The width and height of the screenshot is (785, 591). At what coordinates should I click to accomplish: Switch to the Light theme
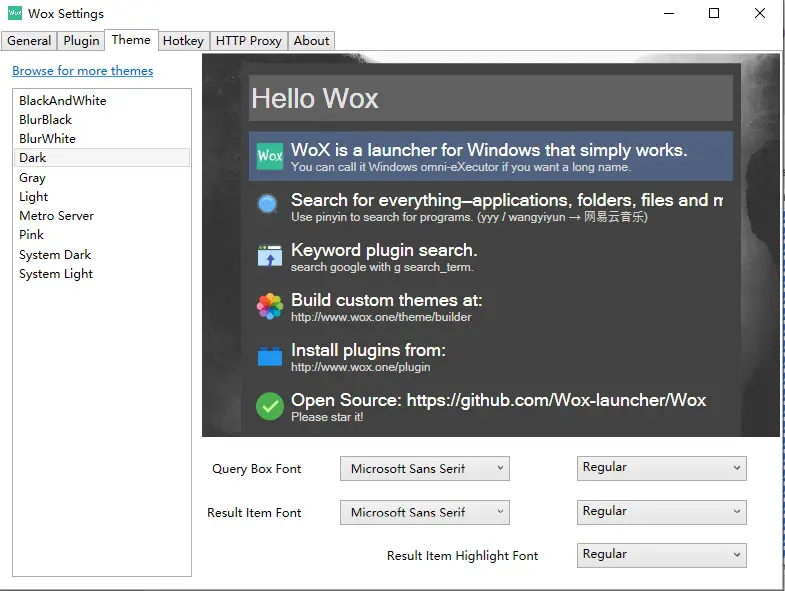click(x=102, y=197)
